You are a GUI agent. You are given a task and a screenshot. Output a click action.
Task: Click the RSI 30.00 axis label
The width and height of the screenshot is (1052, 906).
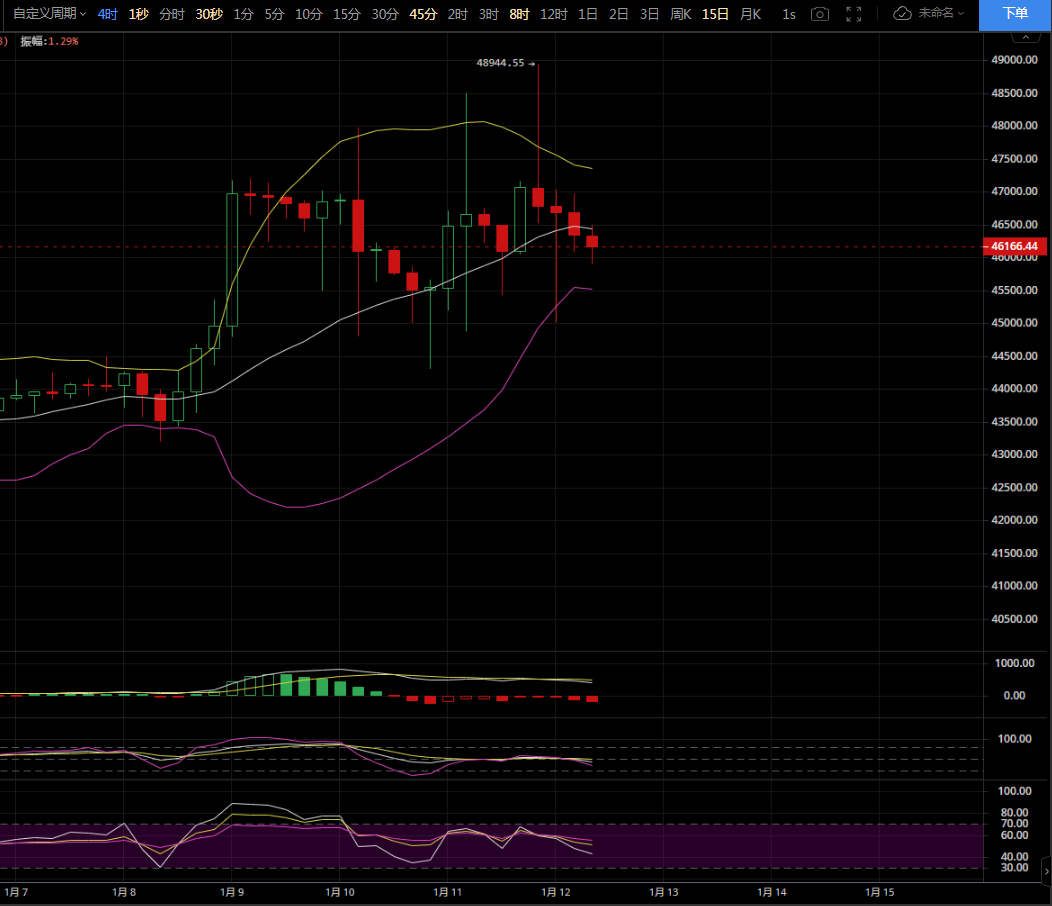pos(1014,868)
